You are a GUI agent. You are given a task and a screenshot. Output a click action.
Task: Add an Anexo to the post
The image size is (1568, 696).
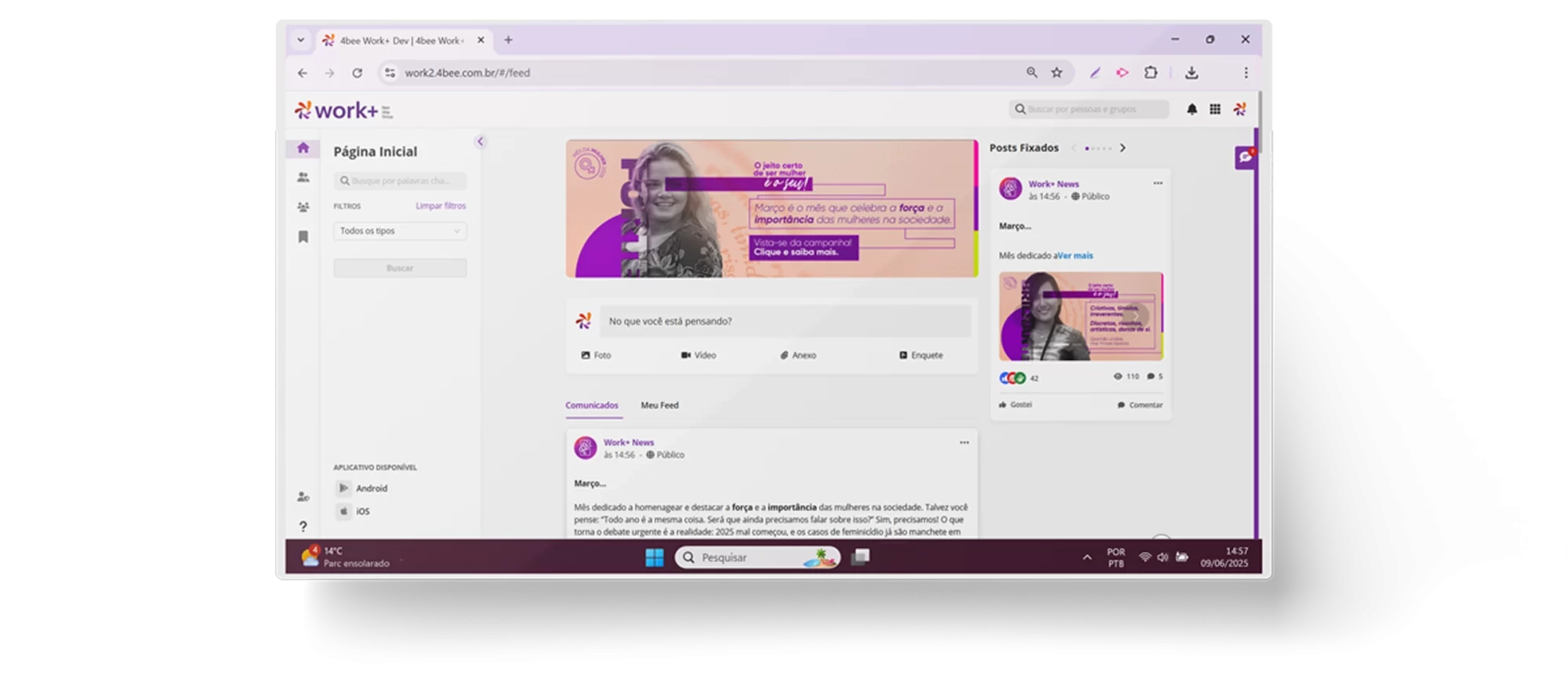coord(798,355)
